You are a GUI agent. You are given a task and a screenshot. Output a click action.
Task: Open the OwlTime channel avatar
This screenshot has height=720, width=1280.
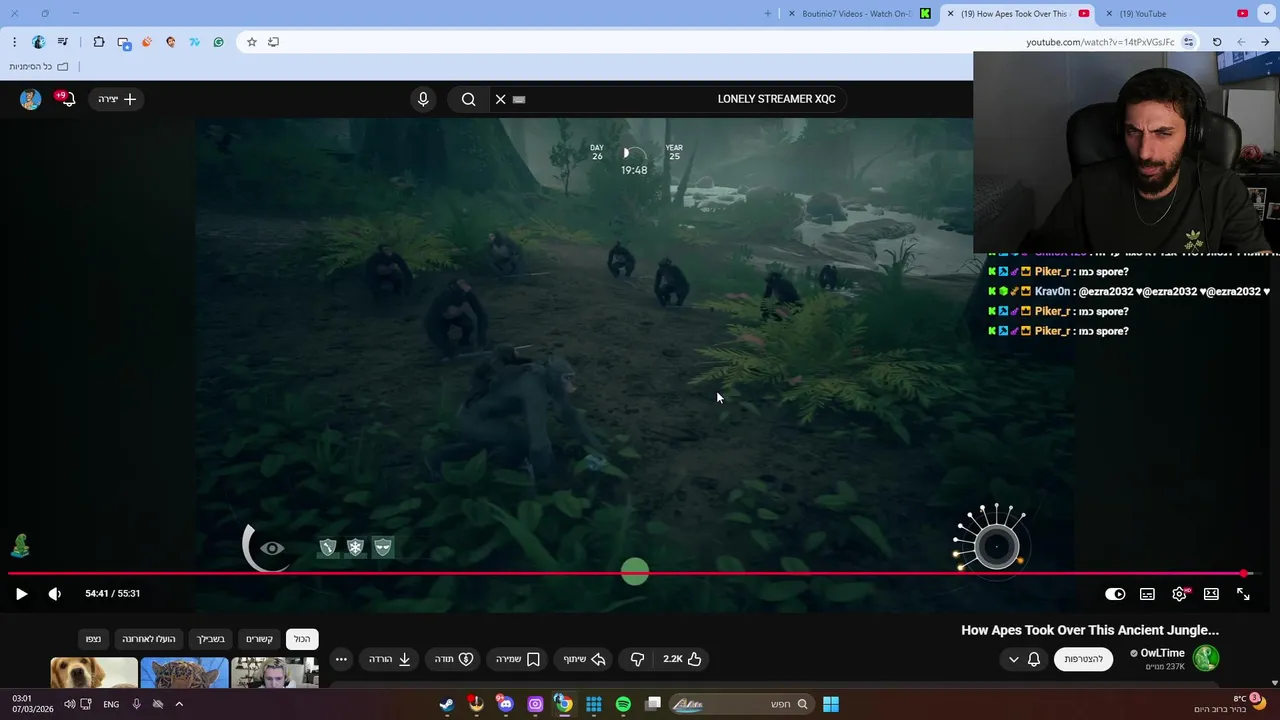point(1206,658)
